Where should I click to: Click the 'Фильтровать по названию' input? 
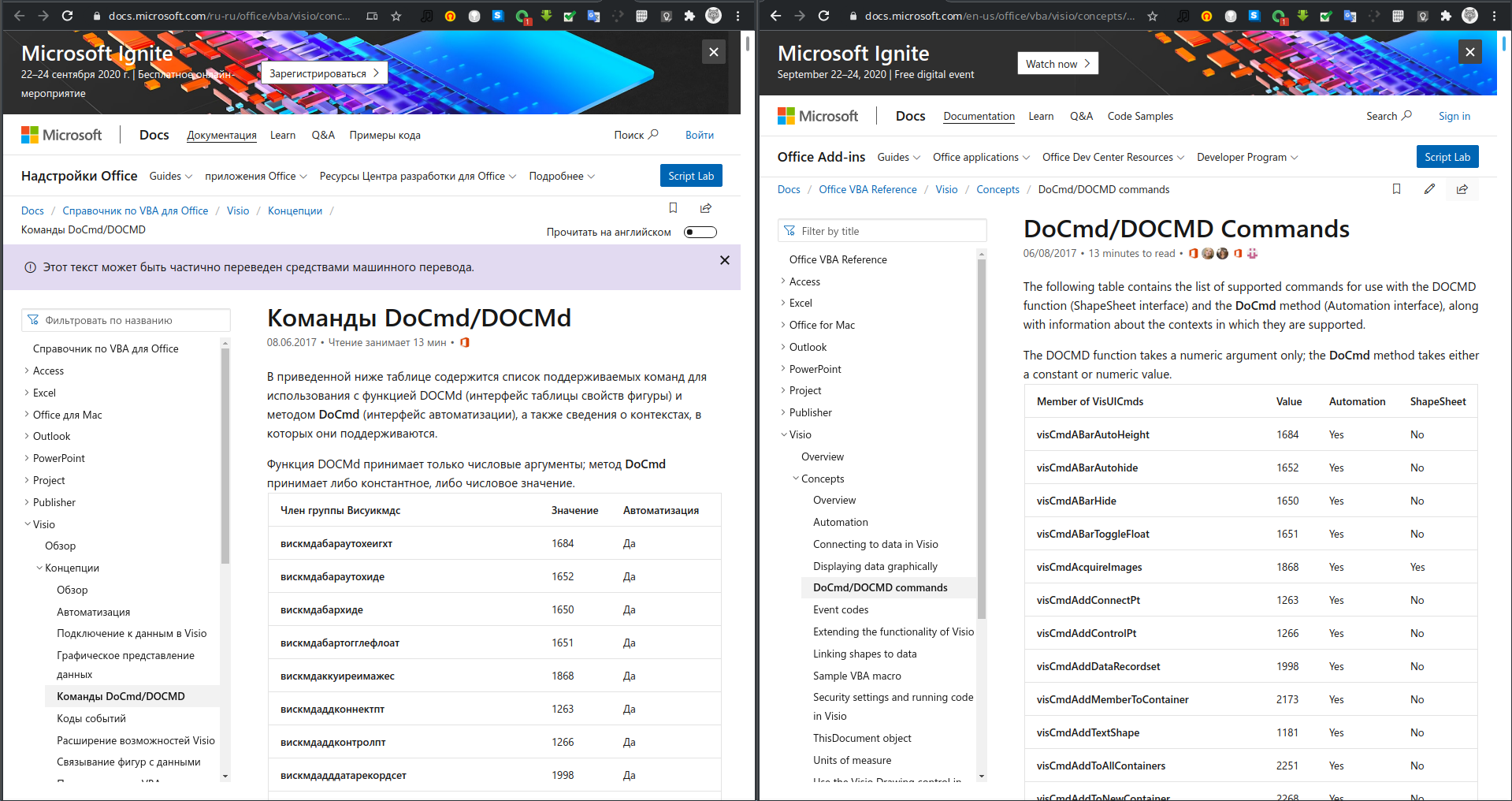[126, 320]
